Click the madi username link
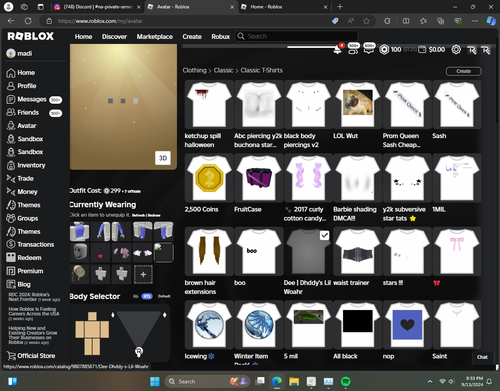The width and height of the screenshot is (500, 391). pos(25,53)
